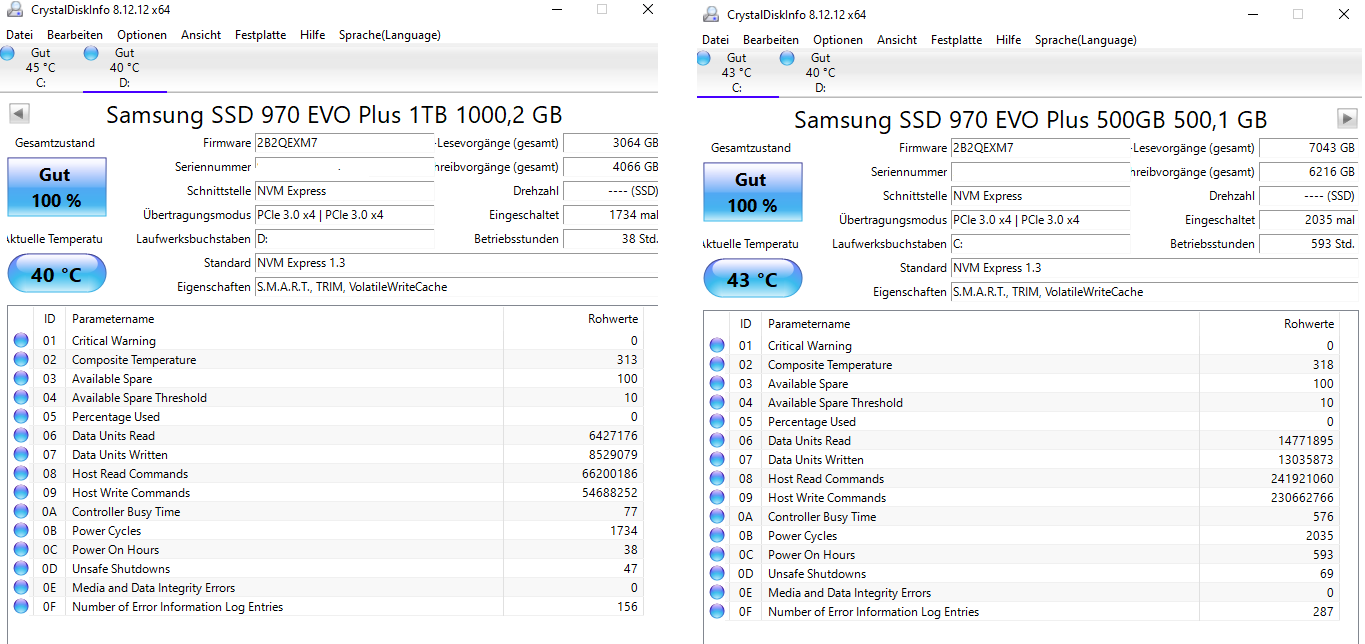Open Bearbeiten menu in left window
This screenshot has height=644, width=1365.
click(75, 35)
